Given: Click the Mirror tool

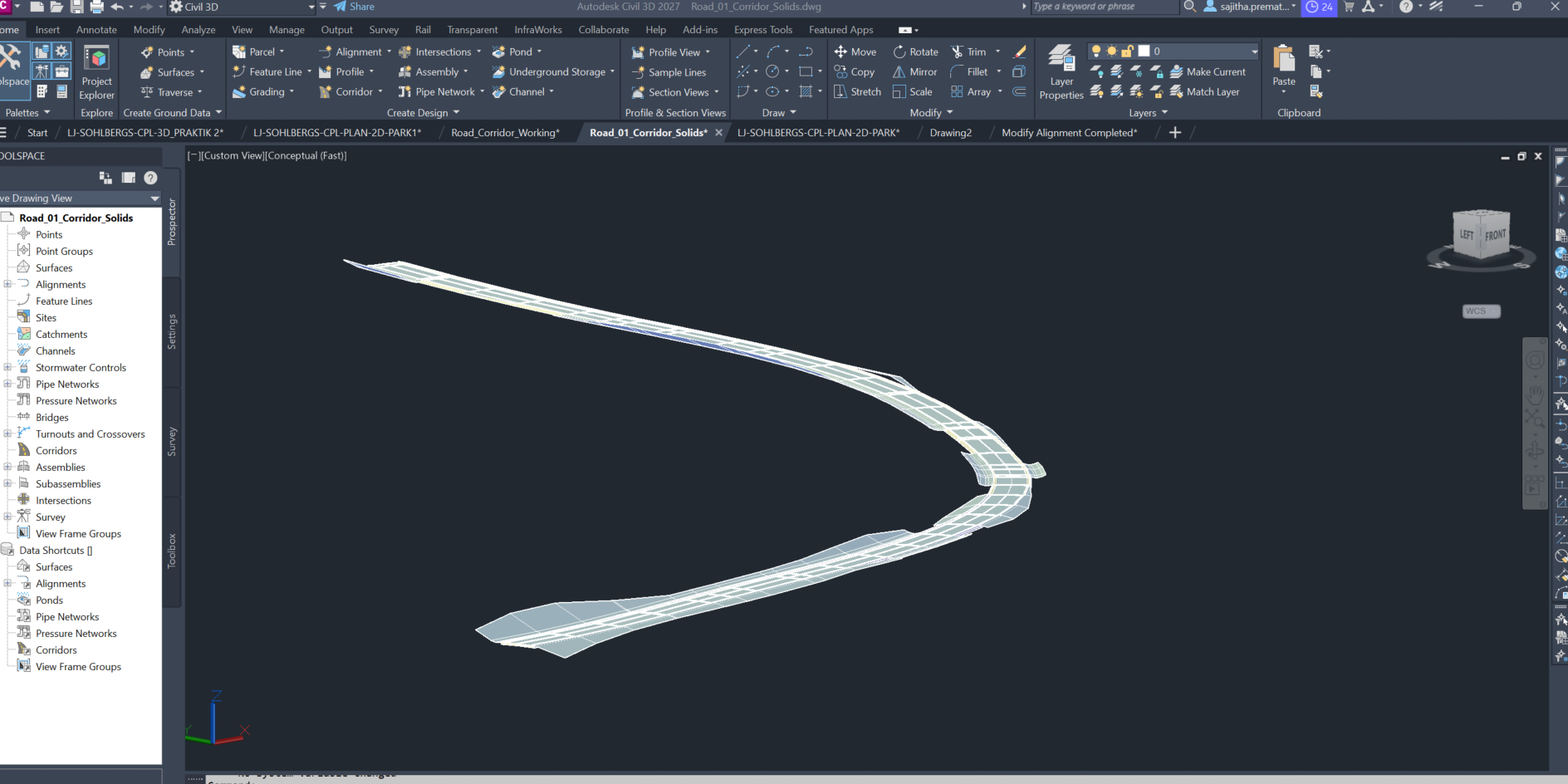Looking at the screenshot, I should pyautogui.click(x=915, y=71).
